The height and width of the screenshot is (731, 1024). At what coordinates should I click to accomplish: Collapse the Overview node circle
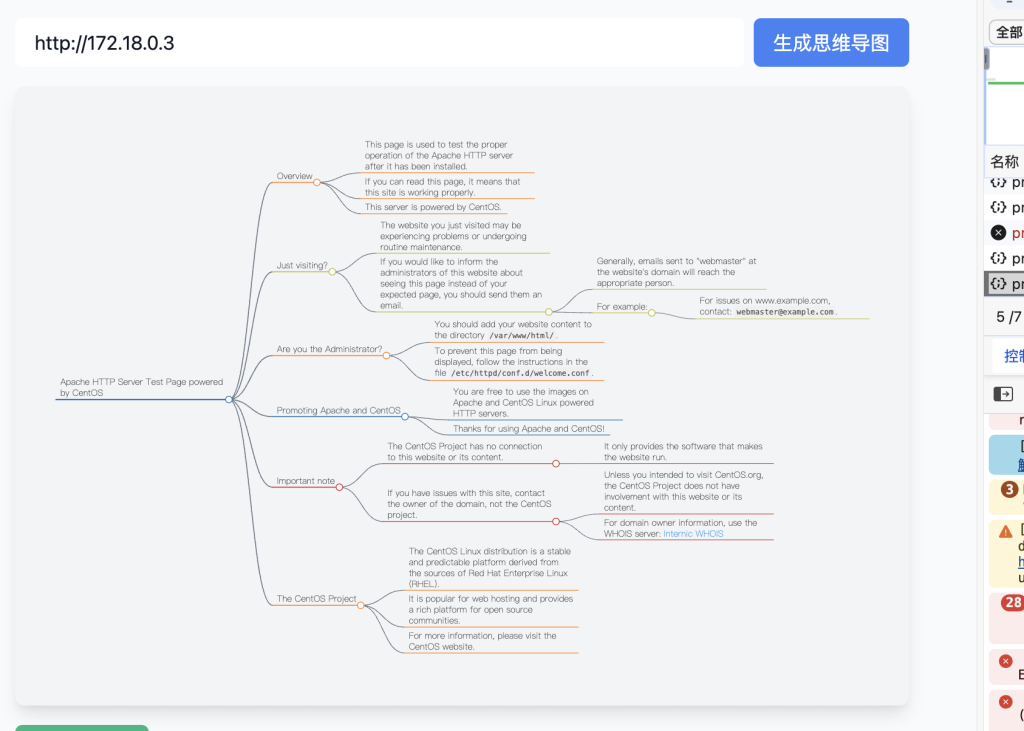(317, 182)
